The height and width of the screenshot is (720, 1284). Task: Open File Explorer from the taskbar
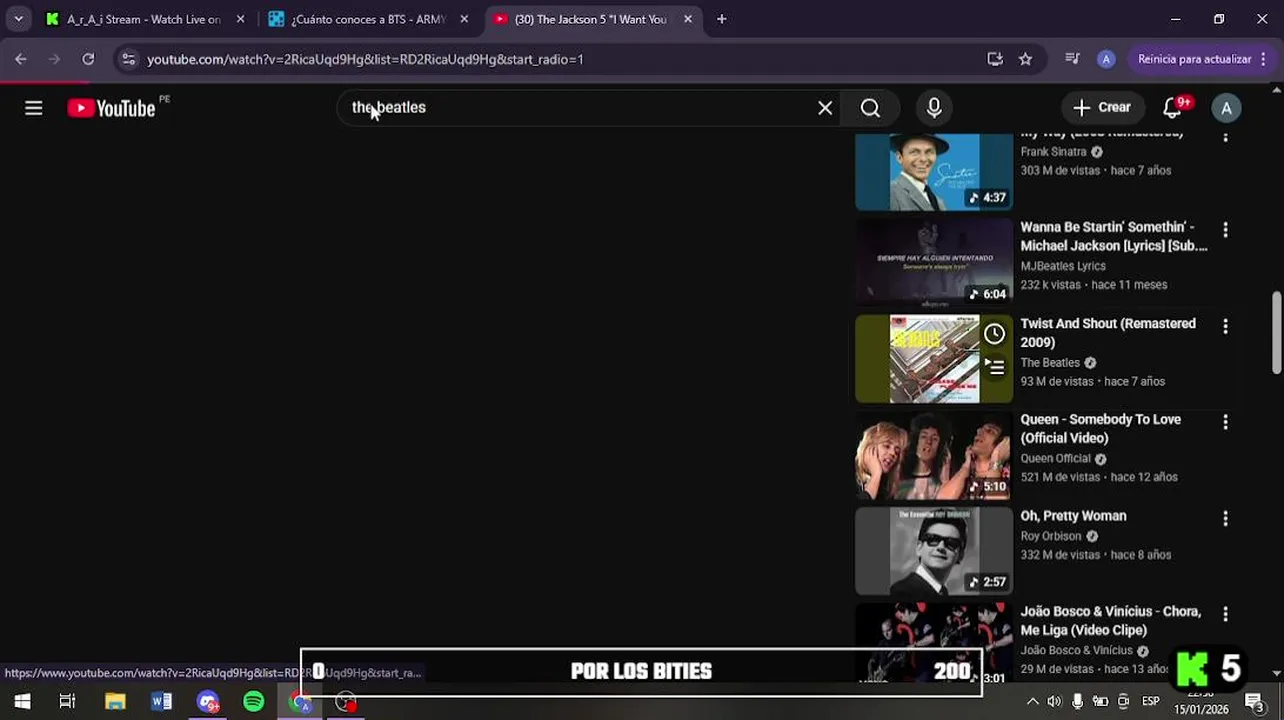(x=115, y=702)
